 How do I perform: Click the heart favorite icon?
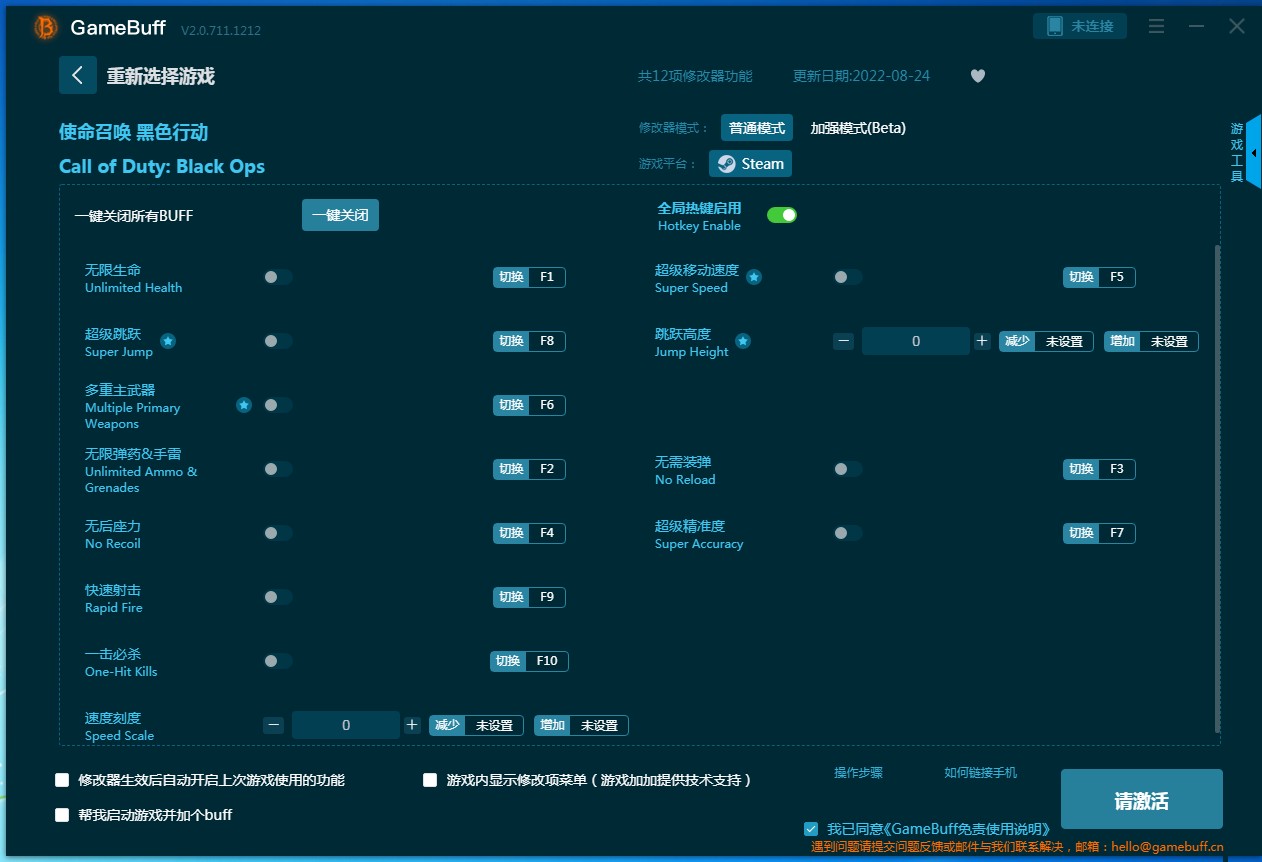coord(978,76)
